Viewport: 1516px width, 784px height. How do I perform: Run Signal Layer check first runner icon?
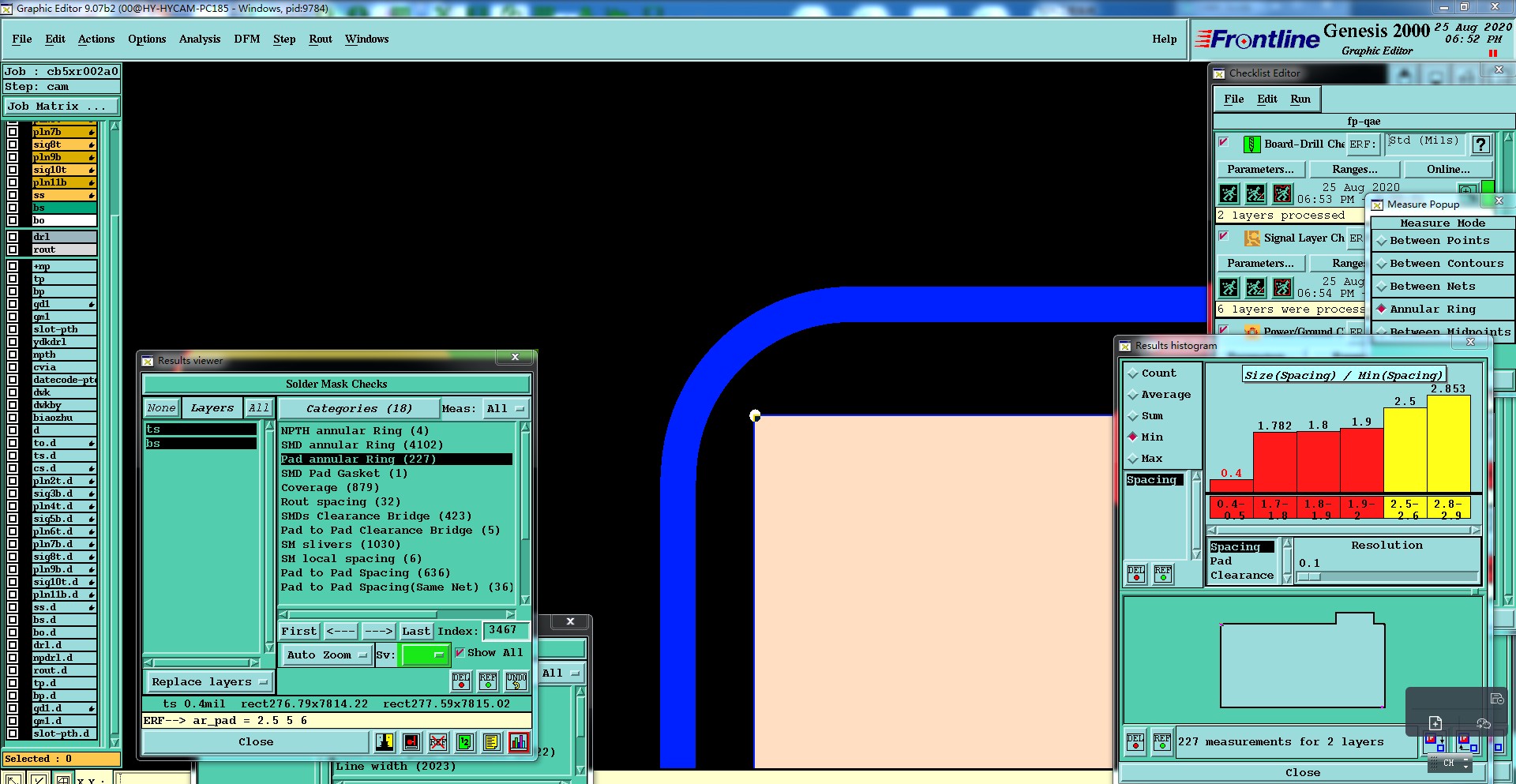coord(1229,287)
